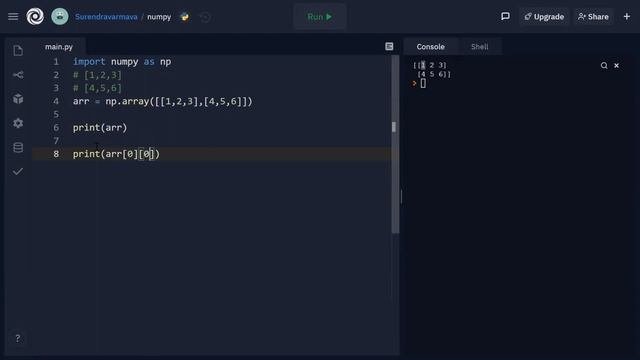
Task: Click the print(arr) line
Action: tap(100, 128)
